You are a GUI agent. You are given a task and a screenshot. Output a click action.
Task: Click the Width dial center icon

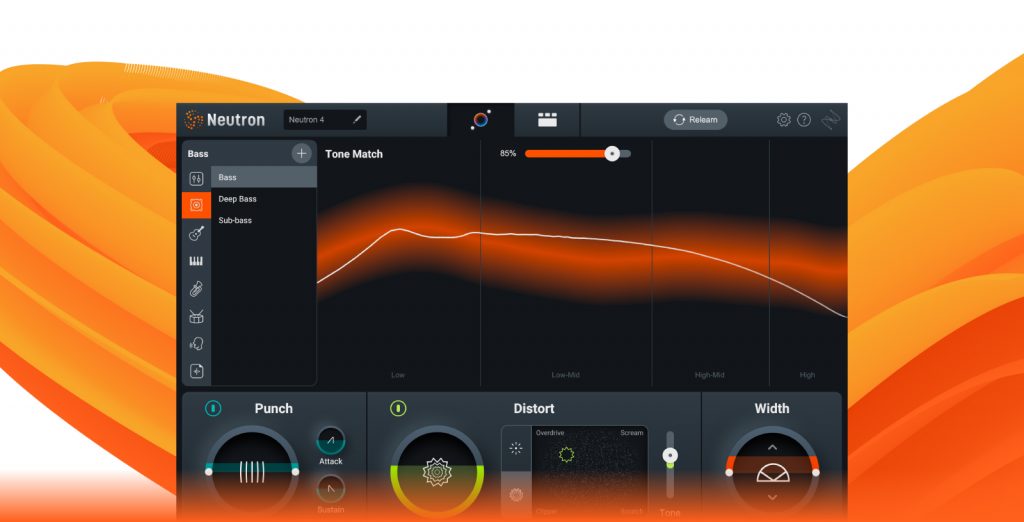pos(773,473)
